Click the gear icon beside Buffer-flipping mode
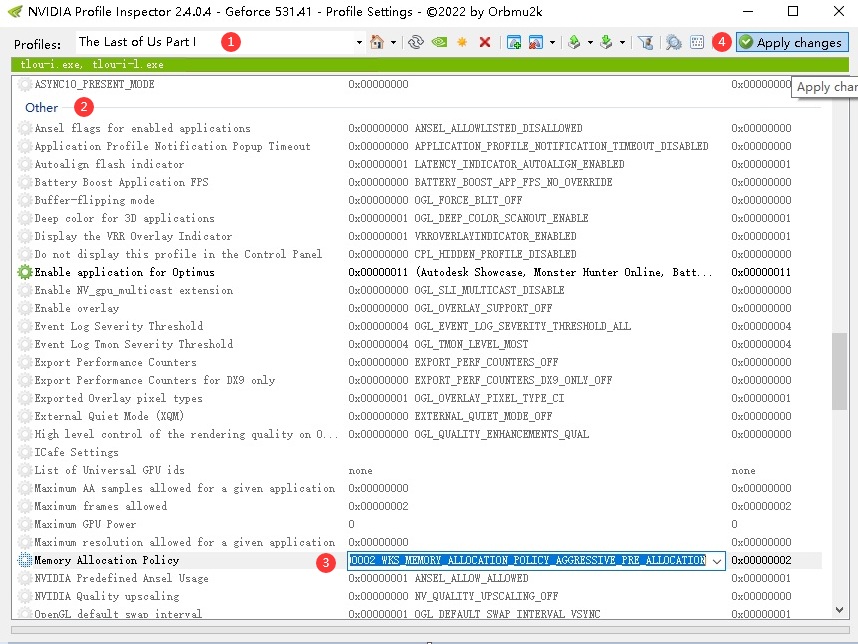 pos(25,200)
